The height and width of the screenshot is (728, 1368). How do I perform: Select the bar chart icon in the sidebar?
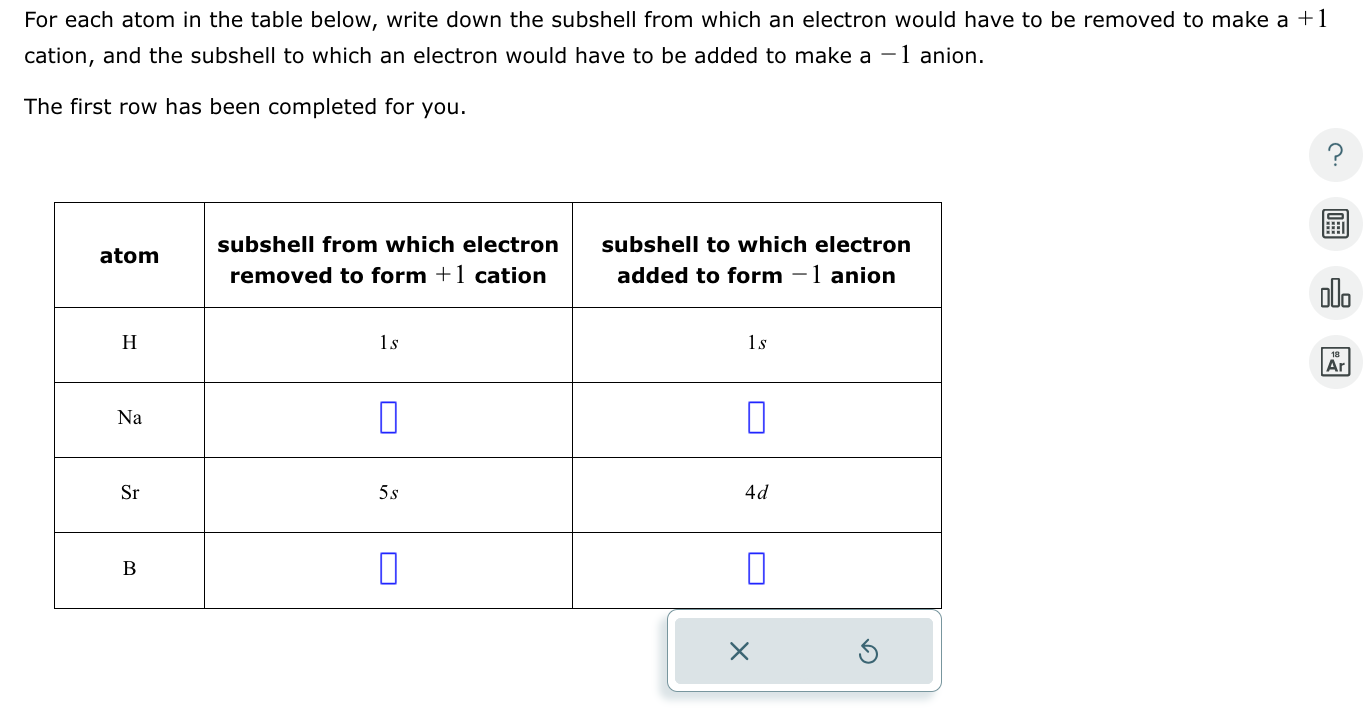point(1335,293)
